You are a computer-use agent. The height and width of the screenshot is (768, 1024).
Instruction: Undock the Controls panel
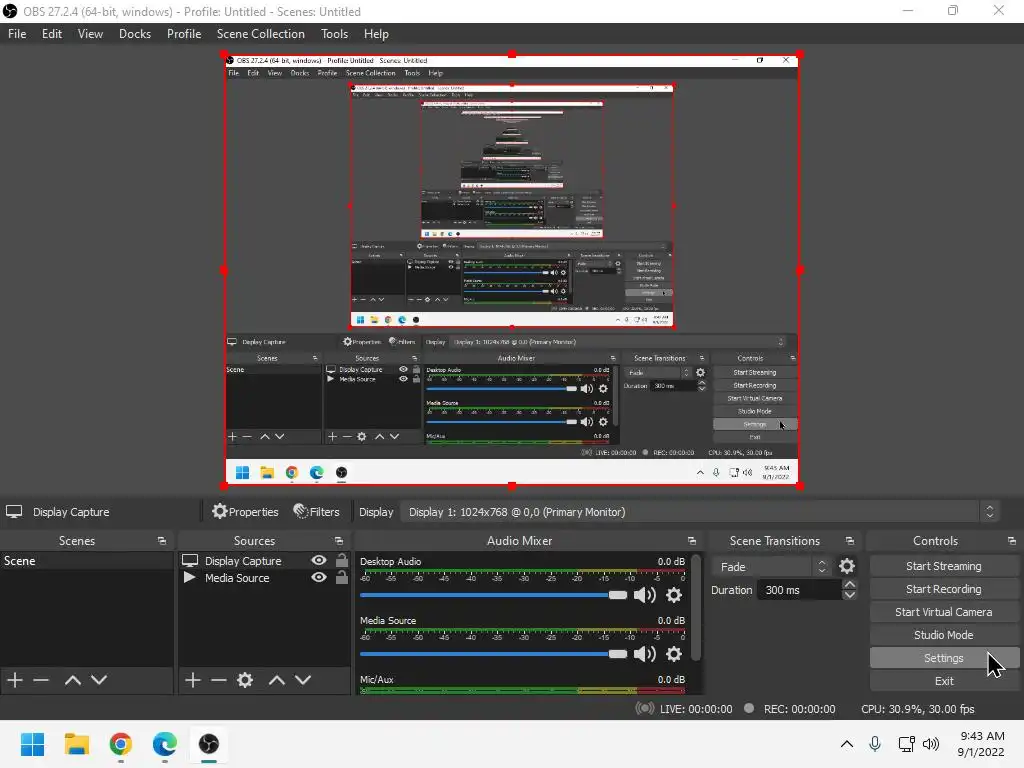click(x=1012, y=541)
